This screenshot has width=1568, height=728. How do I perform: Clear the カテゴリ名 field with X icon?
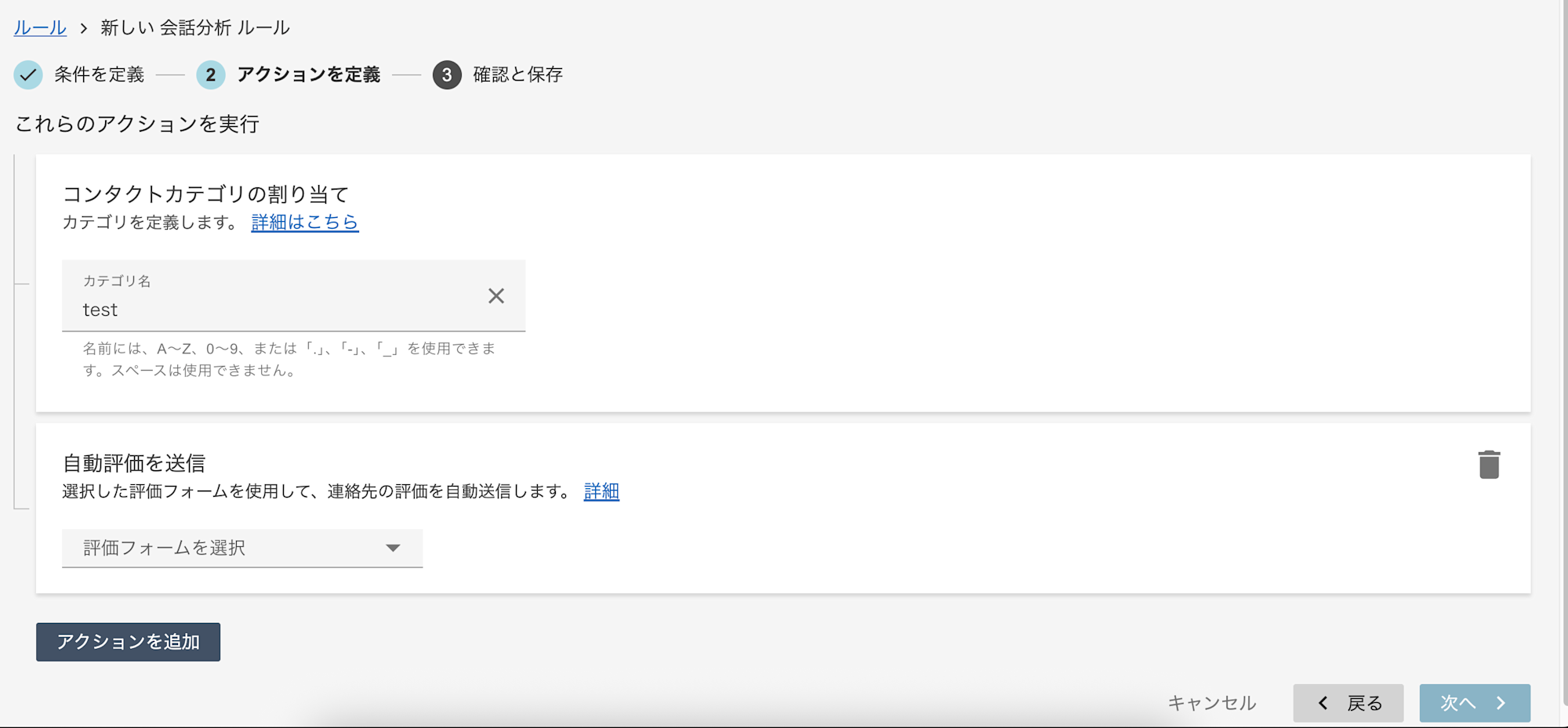[496, 296]
